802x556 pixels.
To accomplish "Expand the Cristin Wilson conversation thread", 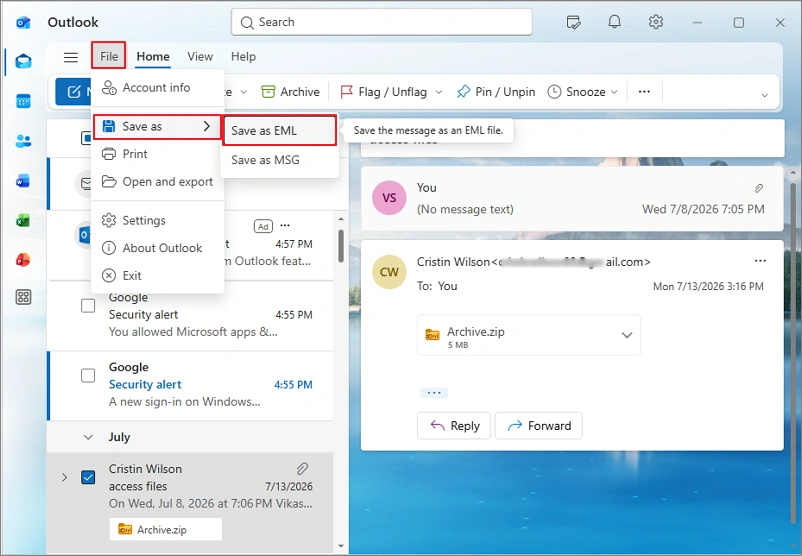I will (x=64, y=477).
